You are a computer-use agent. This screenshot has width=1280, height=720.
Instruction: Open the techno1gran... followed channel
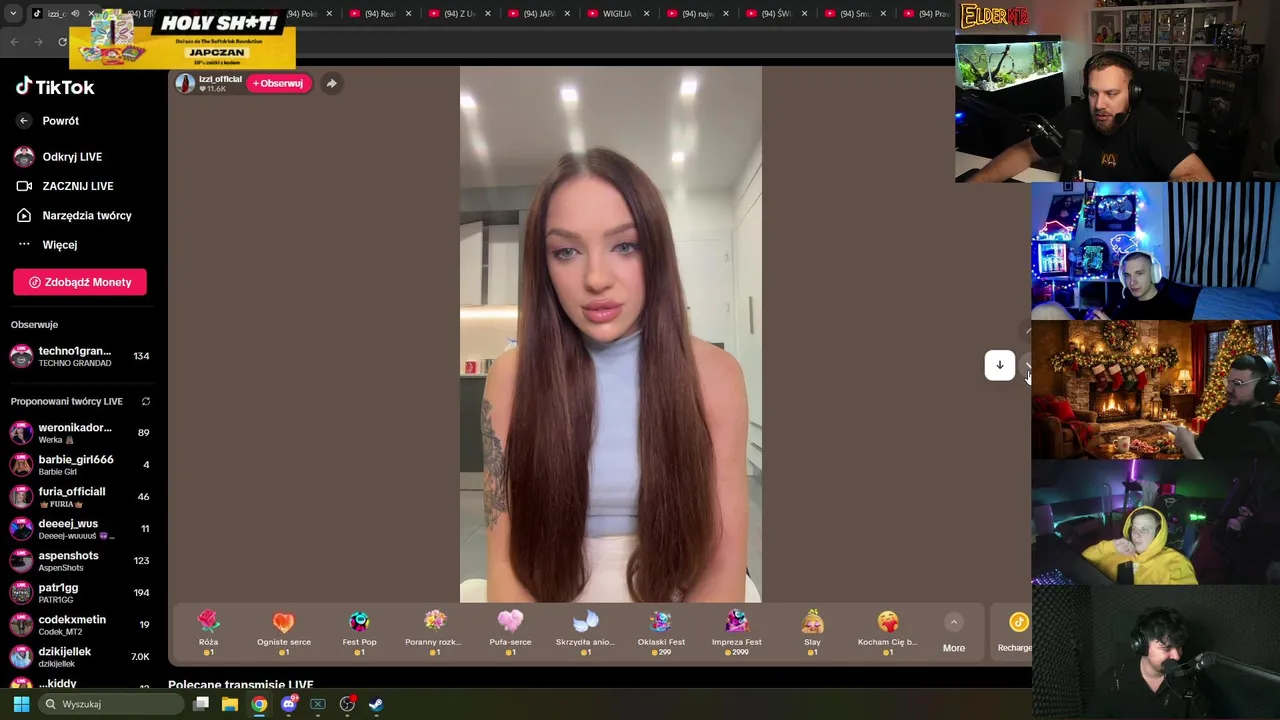pyautogui.click(x=80, y=356)
